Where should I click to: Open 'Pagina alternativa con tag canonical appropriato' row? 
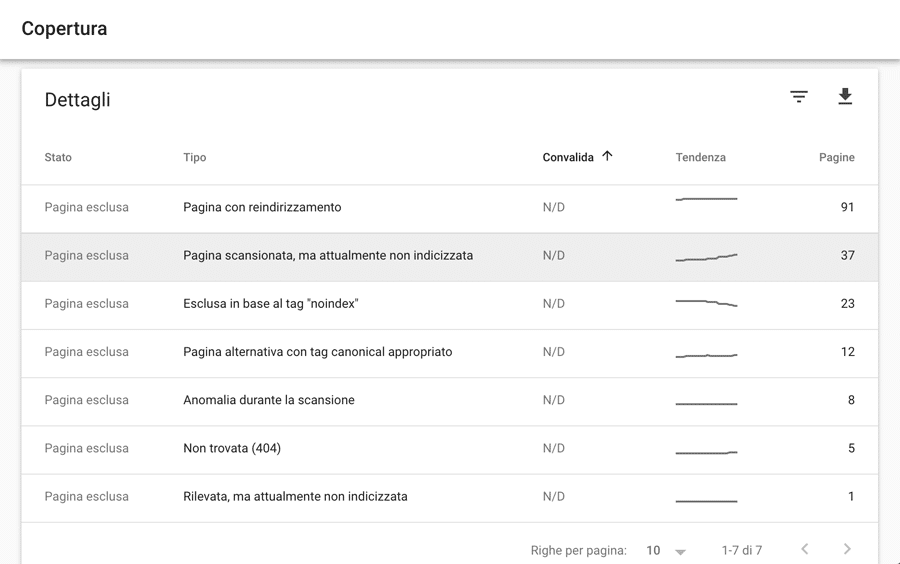(x=449, y=353)
